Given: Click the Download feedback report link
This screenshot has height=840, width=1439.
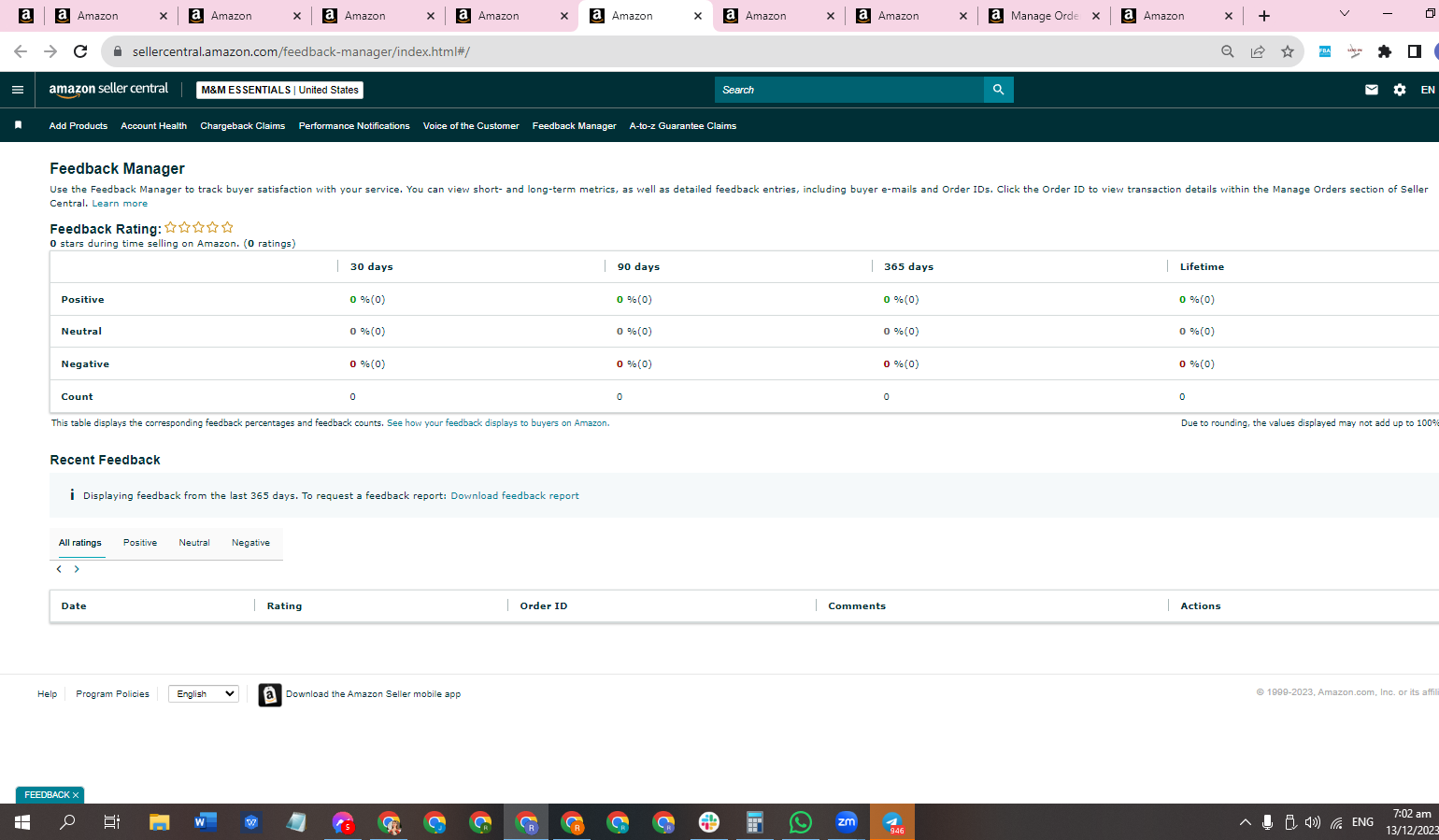Looking at the screenshot, I should tap(515, 496).
